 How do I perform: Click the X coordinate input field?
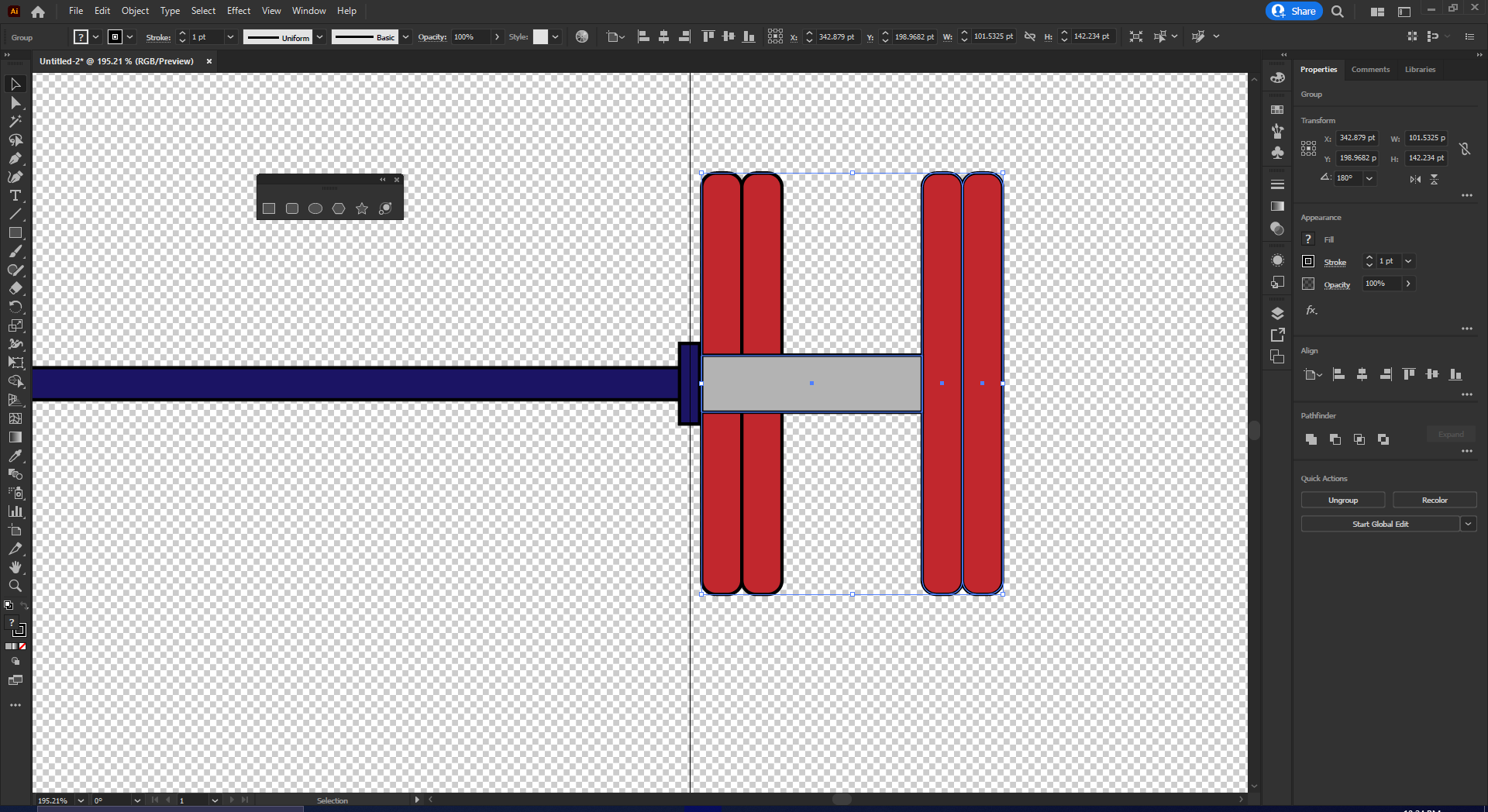coord(1357,138)
